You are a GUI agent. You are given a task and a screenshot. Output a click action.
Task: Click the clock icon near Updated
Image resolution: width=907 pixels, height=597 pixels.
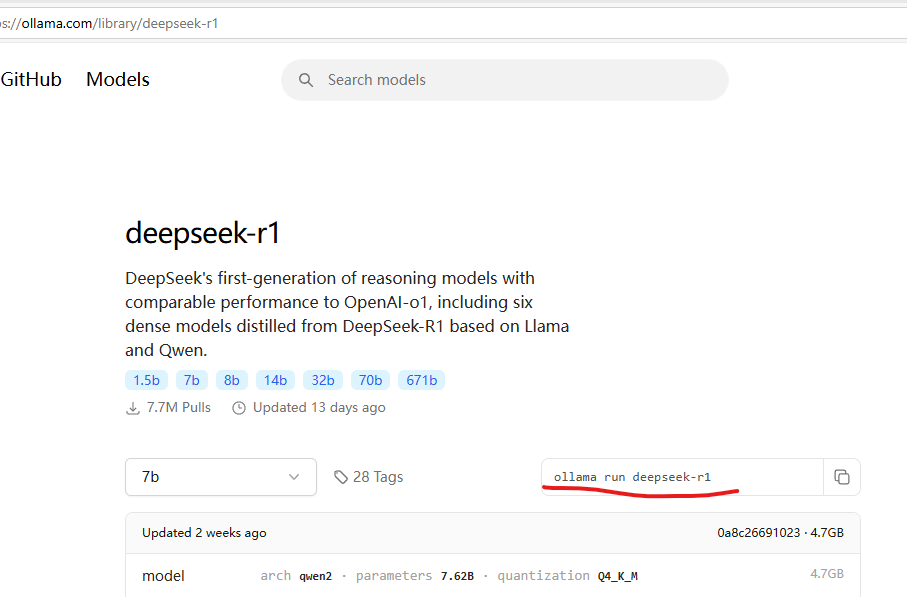[x=239, y=408]
